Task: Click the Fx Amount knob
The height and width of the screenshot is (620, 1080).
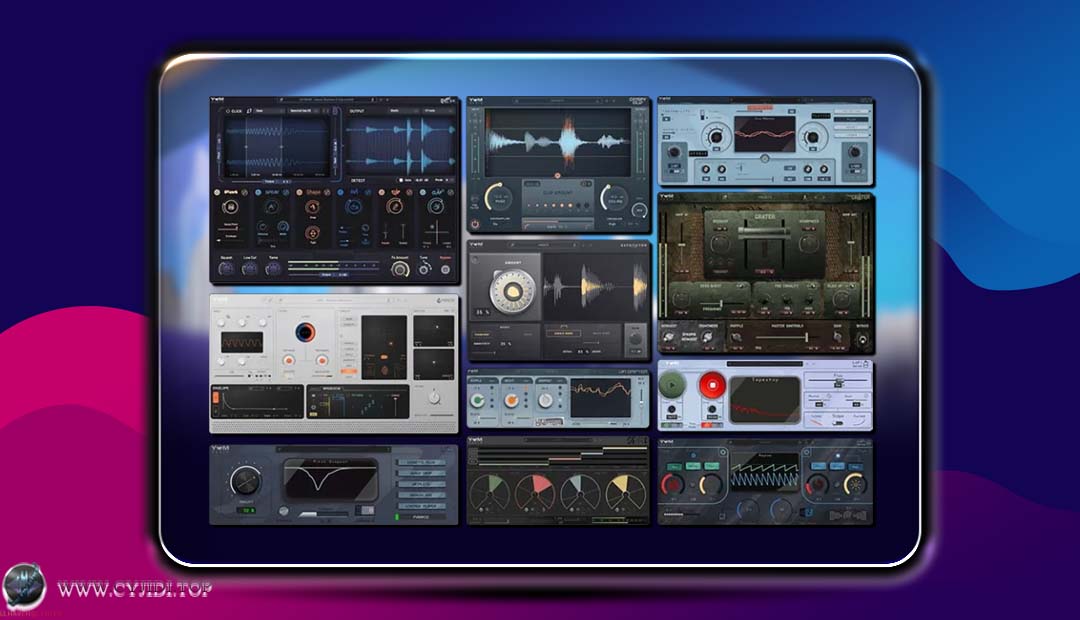Action: point(399,267)
